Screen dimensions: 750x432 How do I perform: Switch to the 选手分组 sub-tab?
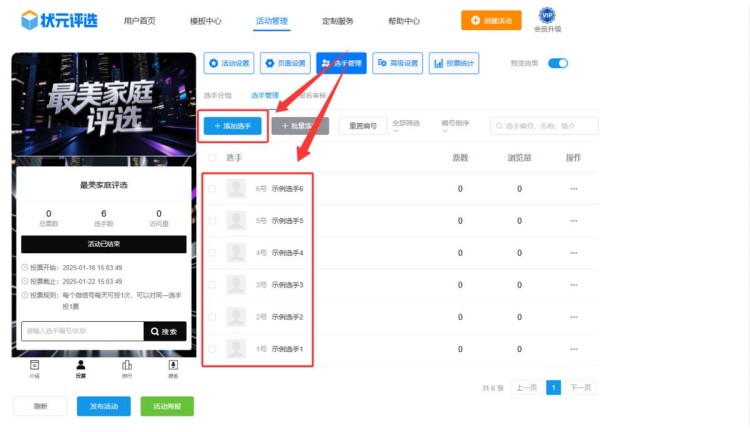pyautogui.click(x=217, y=96)
